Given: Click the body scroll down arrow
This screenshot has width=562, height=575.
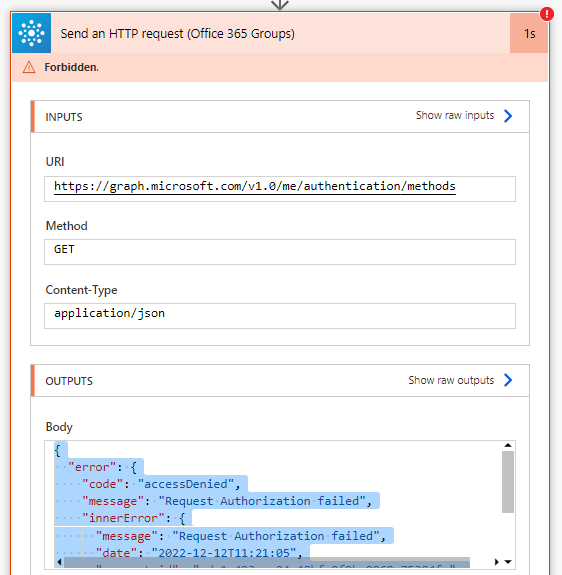Looking at the screenshot, I should pos(508,562).
